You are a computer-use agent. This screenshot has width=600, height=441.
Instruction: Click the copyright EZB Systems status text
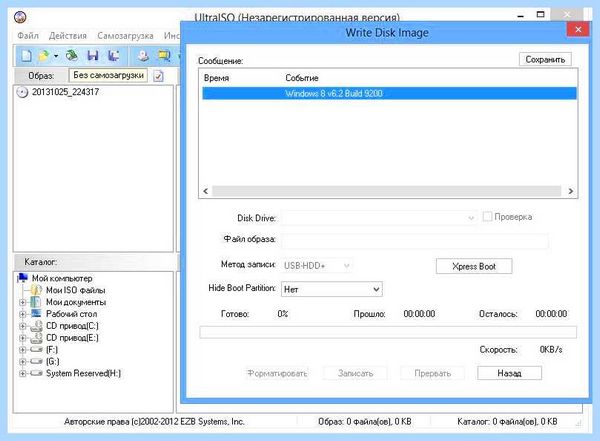click(x=154, y=422)
